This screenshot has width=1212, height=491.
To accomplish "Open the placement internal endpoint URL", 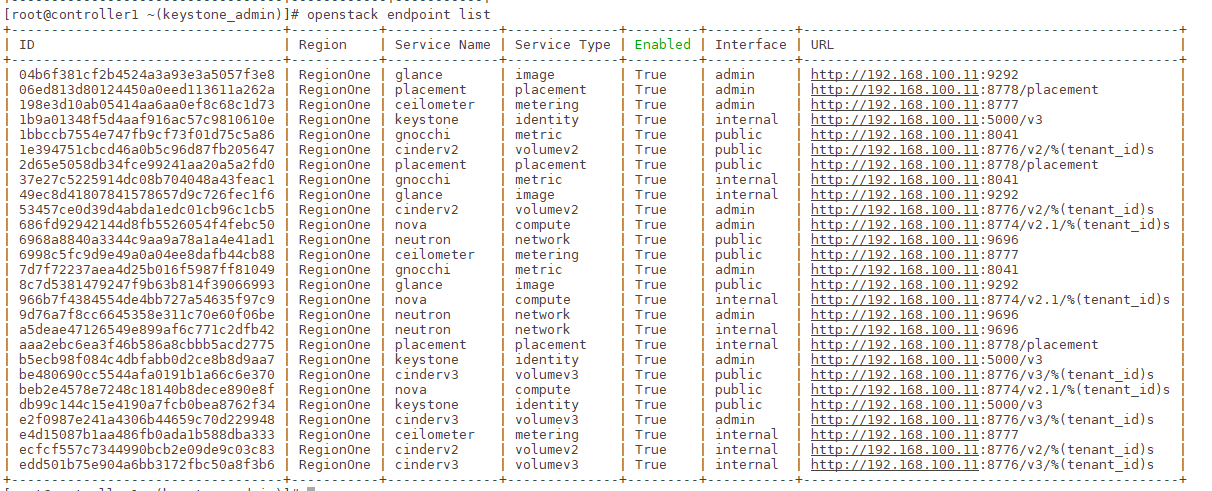I will [894, 345].
